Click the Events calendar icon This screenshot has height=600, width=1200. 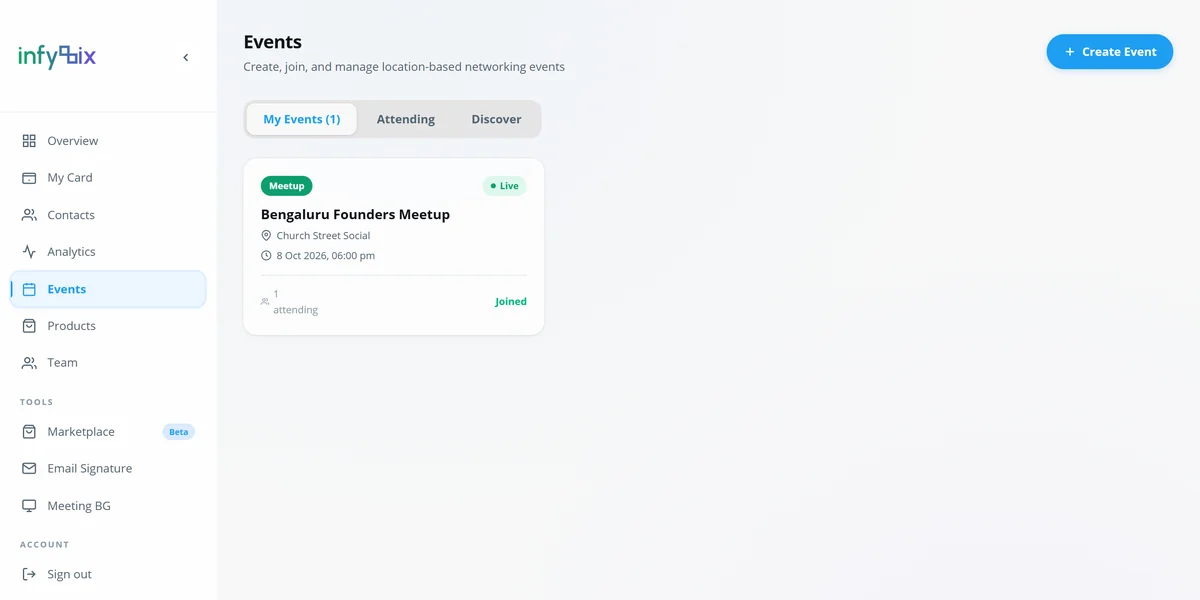[29, 289]
